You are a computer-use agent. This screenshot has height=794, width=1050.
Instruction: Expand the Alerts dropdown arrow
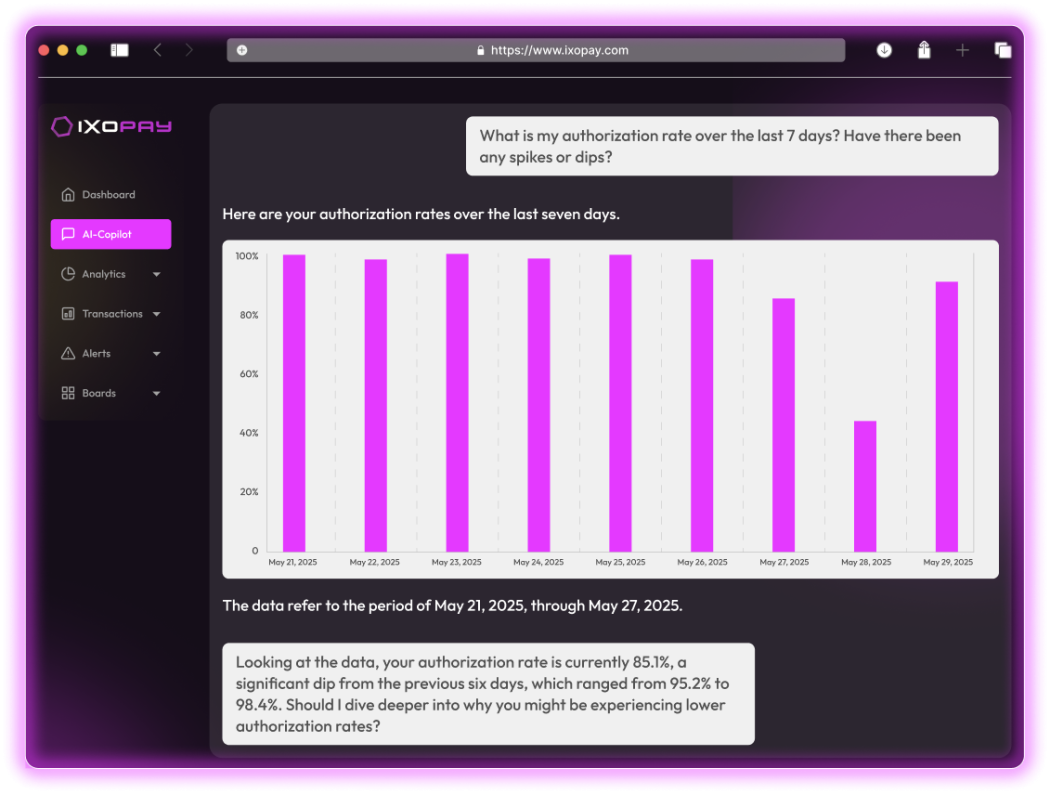coord(157,354)
